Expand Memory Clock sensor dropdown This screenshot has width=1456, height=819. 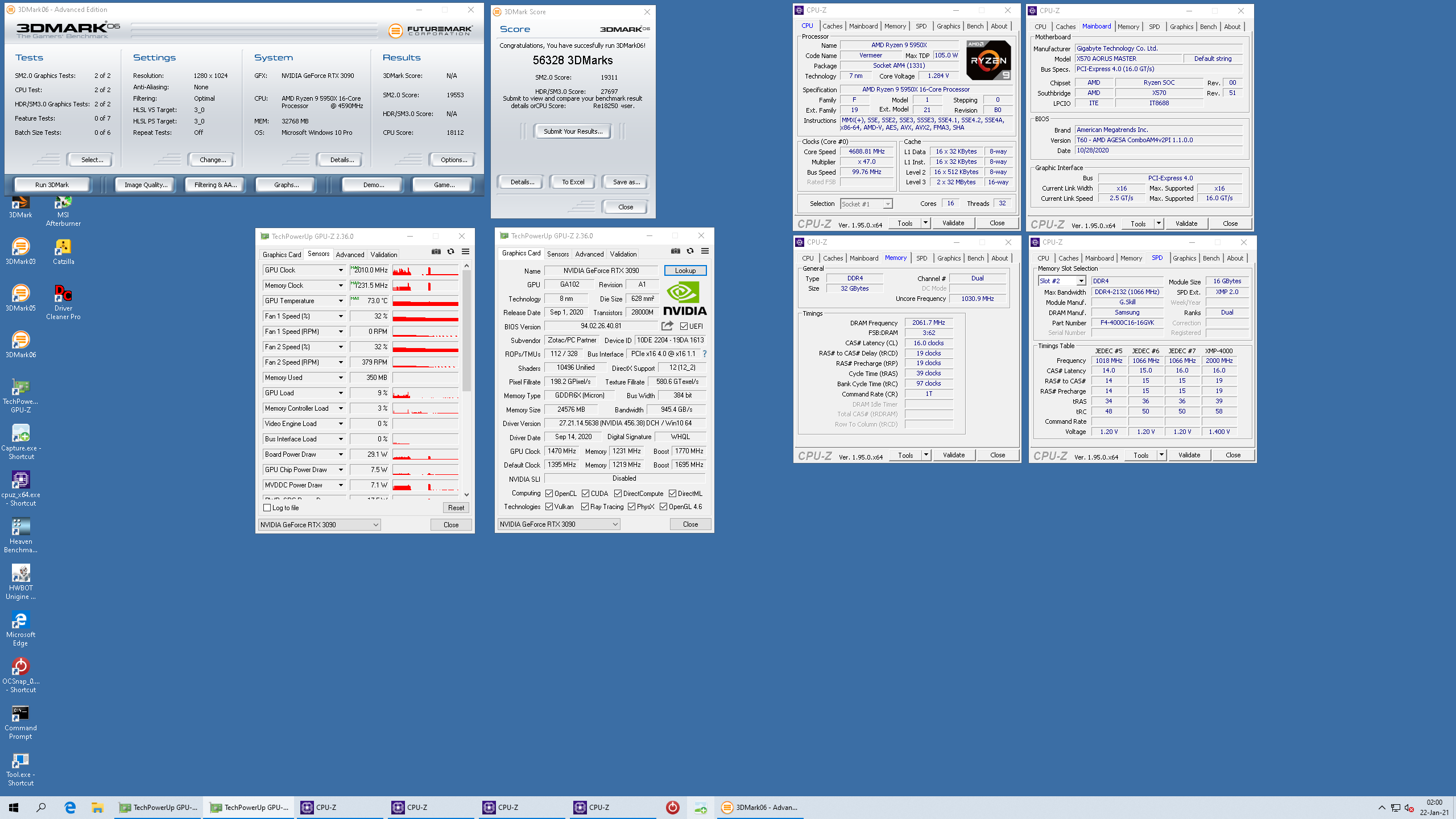coord(341,286)
